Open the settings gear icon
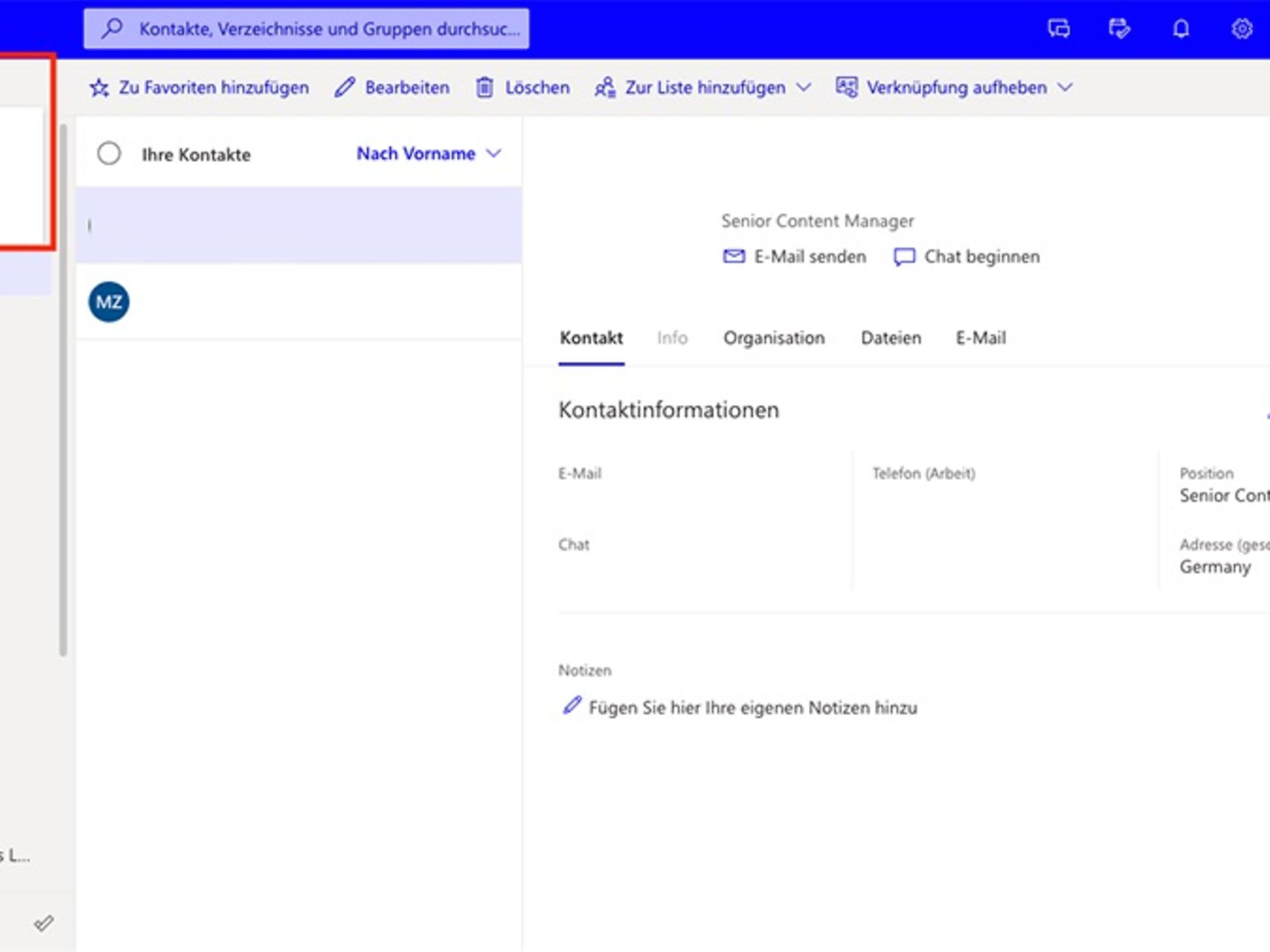Viewport: 1270px width, 952px height. point(1242,28)
